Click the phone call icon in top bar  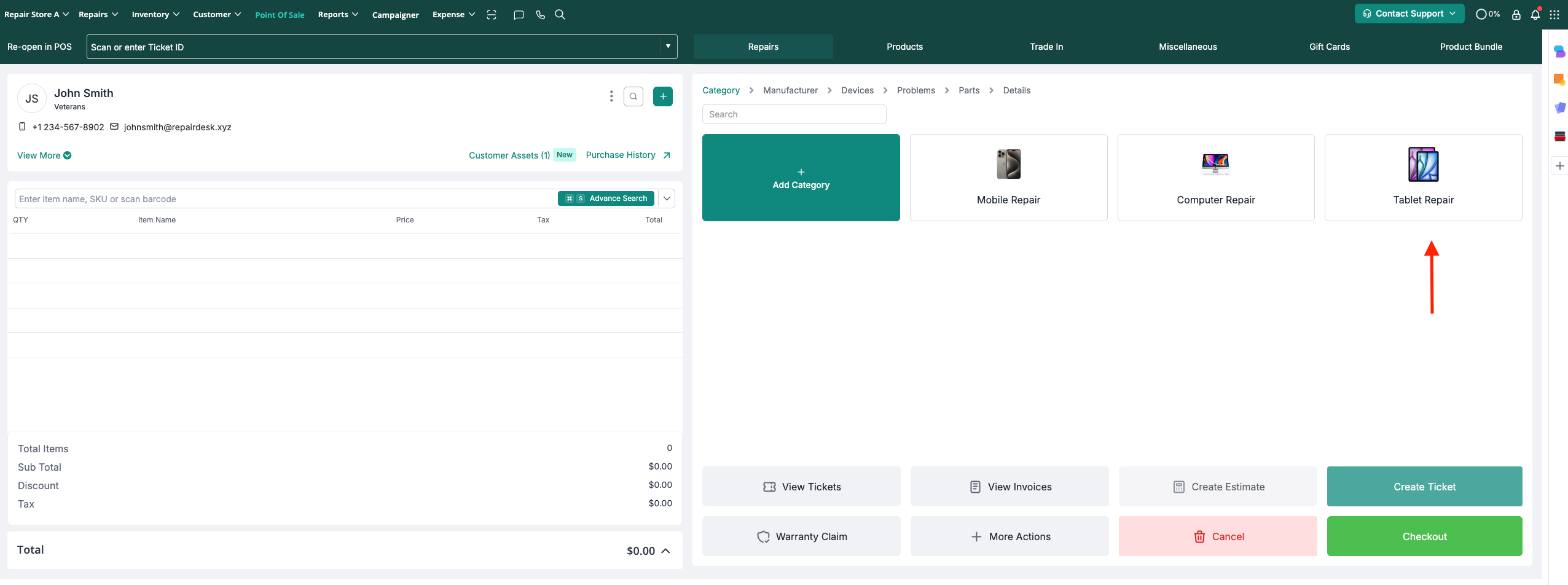(540, 15)
